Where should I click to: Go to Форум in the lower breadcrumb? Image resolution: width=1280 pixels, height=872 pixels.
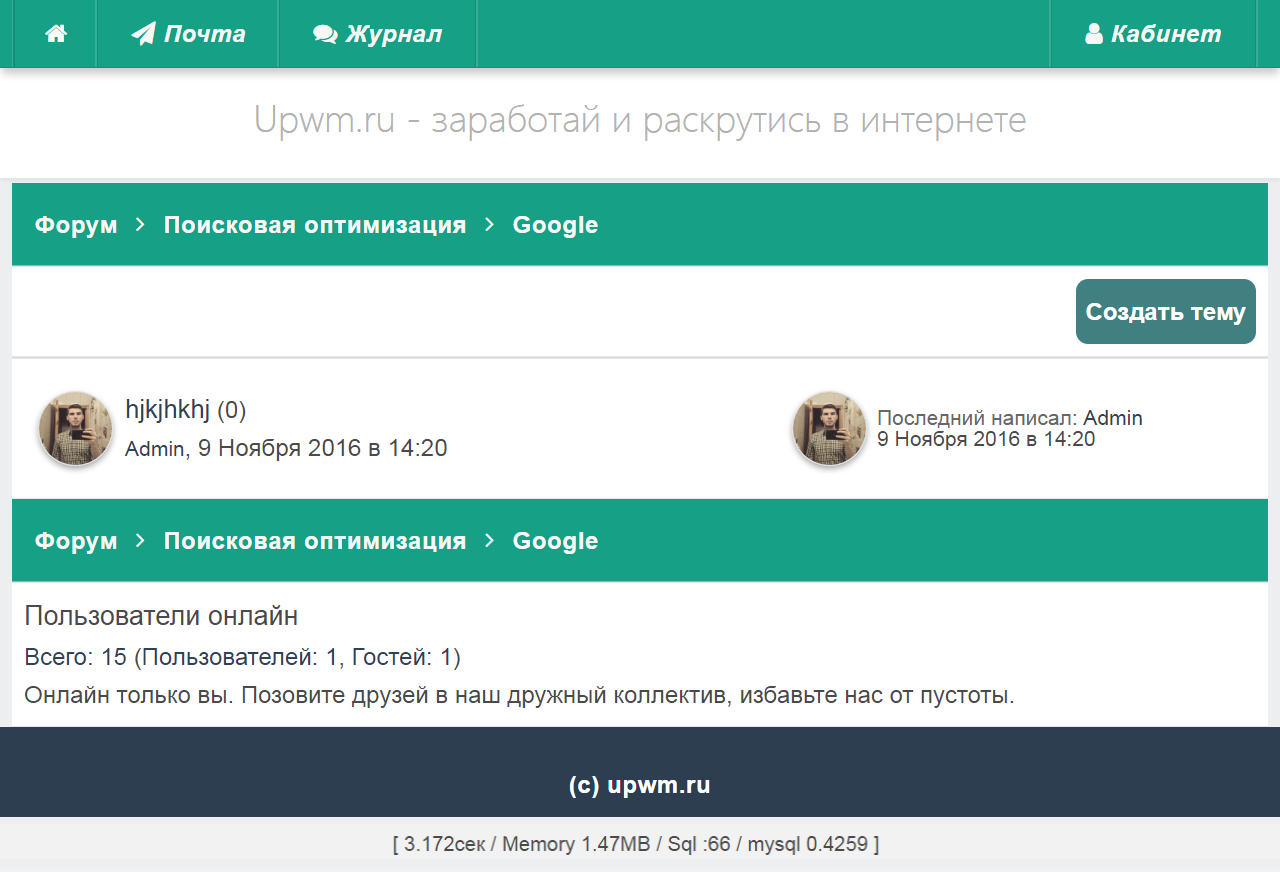(x=76, y=541)
